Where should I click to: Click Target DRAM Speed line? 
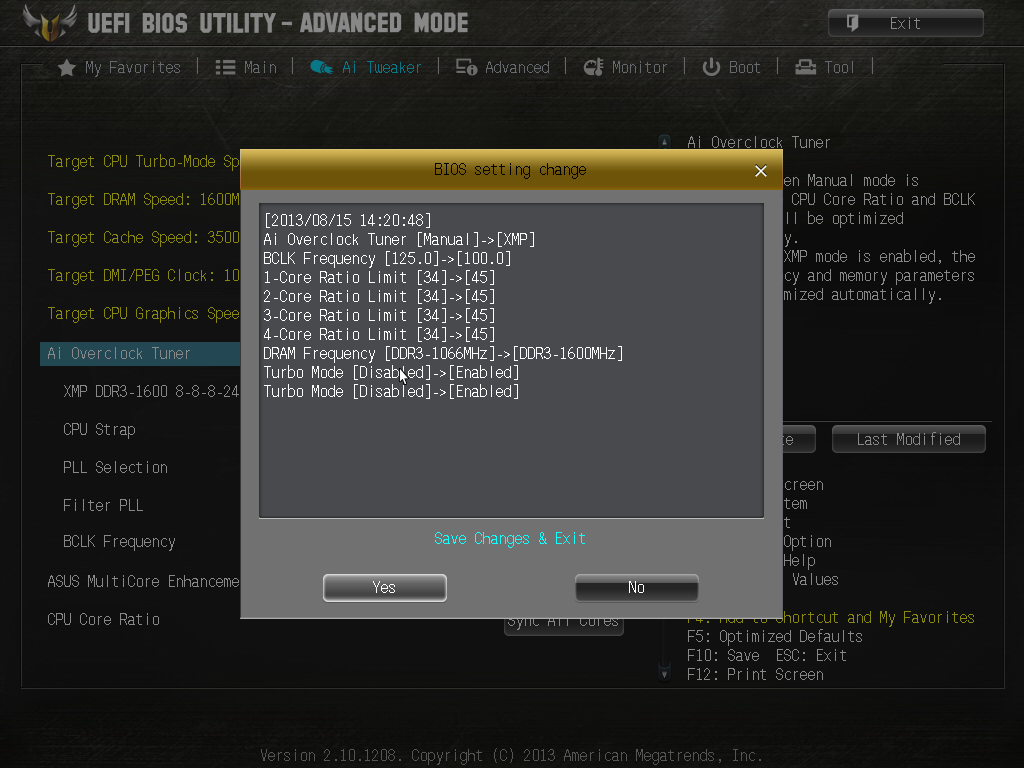tap(144, 199)
